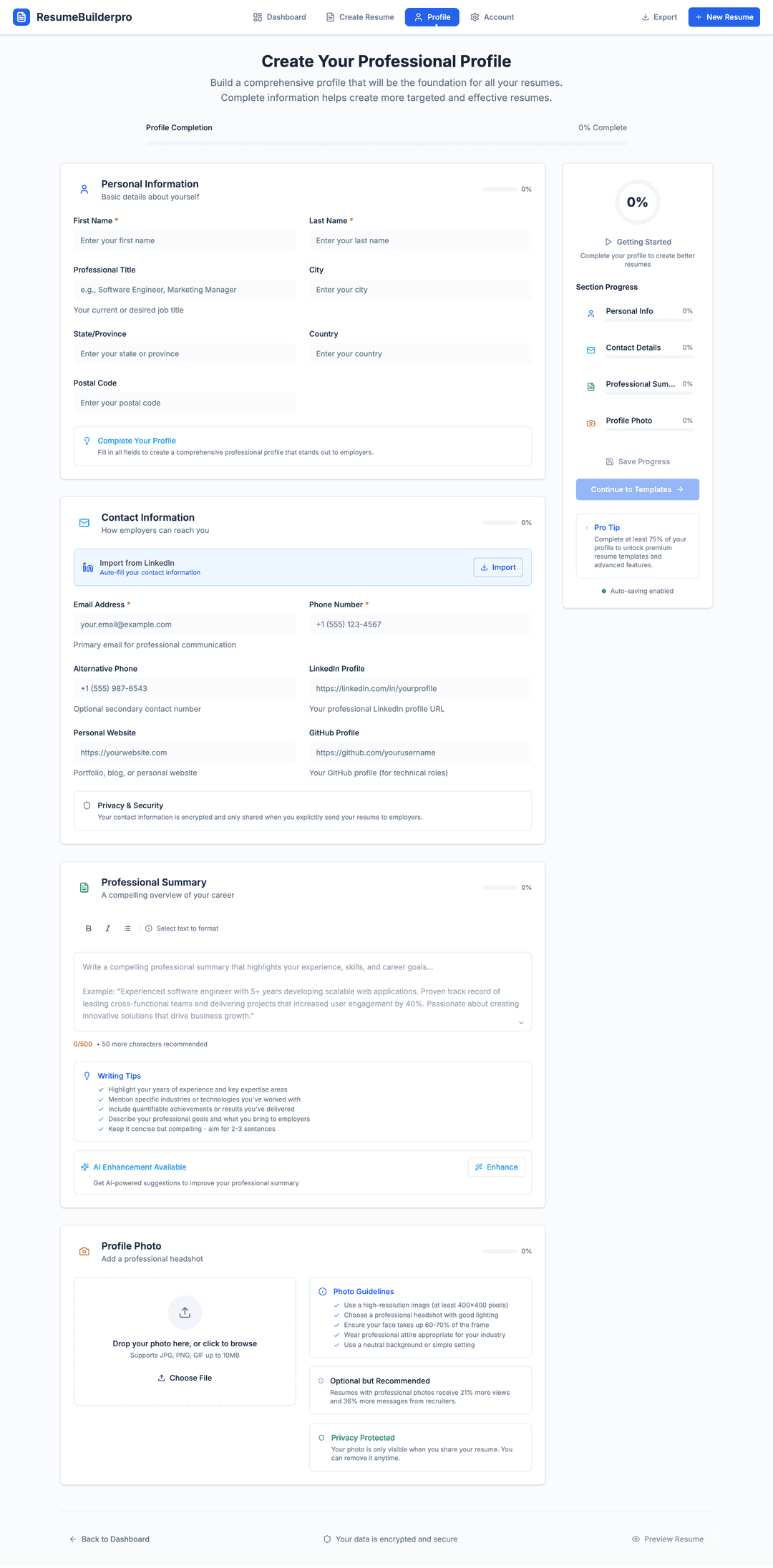Click the camera icon in Profile Photo header
Screen dimensions: 773x1568
click(x=84, y=1250)
